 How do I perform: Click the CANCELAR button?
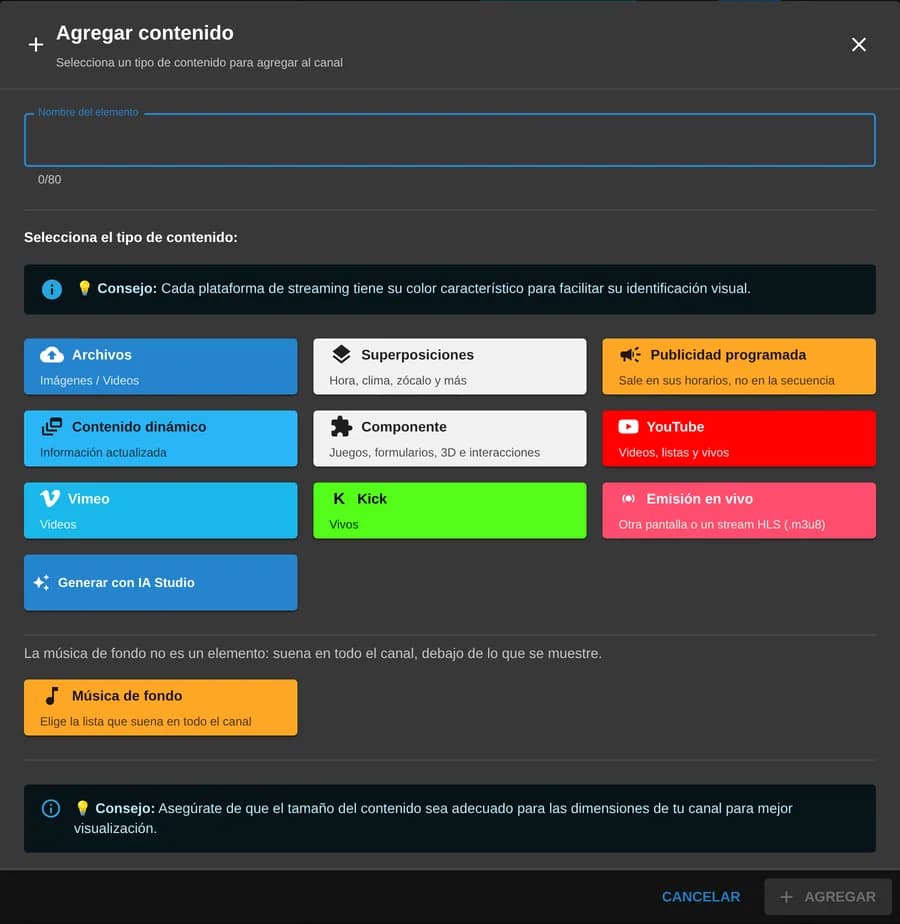click(701, 897)
